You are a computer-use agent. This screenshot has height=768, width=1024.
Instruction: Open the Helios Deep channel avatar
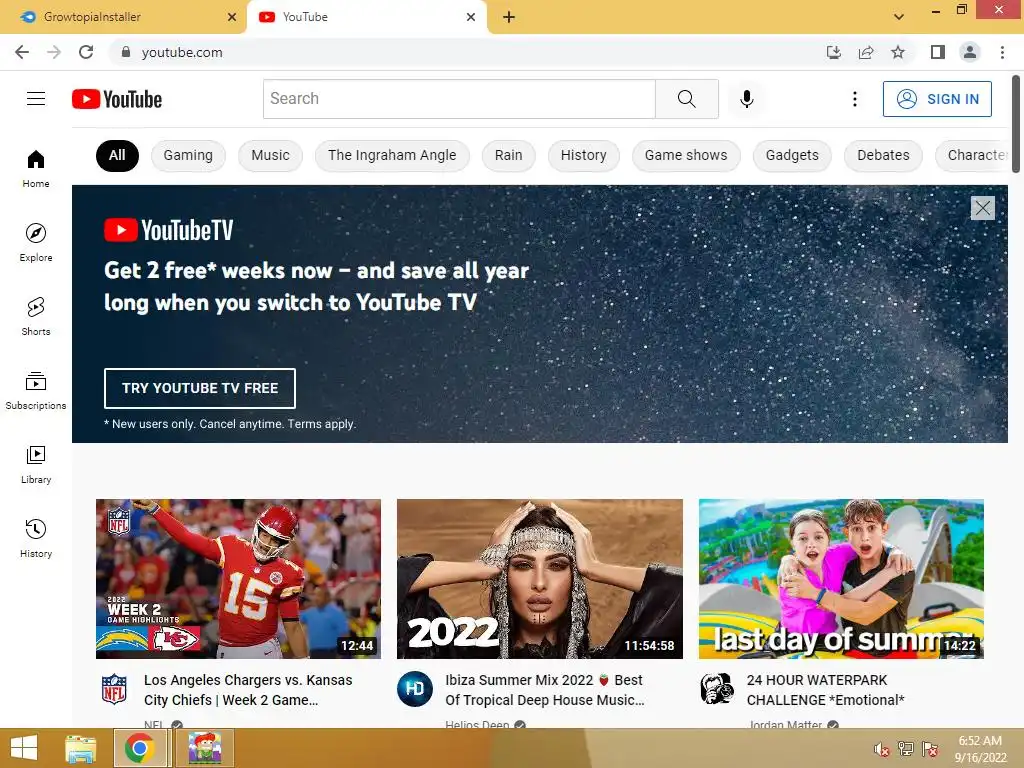coord(415,688)
